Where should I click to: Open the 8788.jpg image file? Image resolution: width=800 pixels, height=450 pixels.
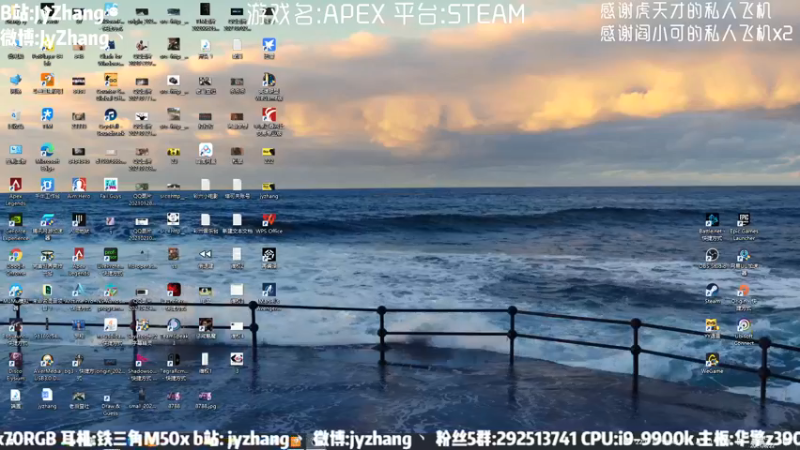(x=205, y=396)
